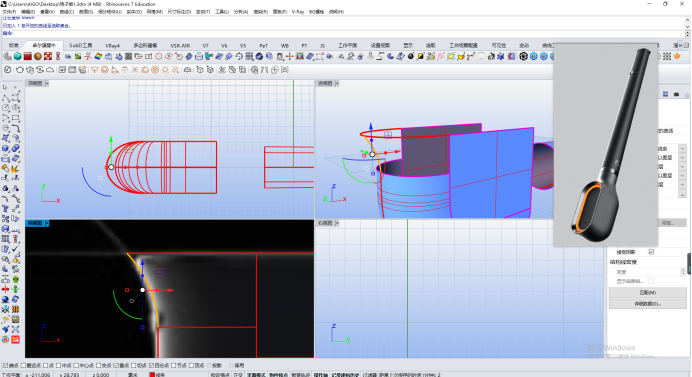Screen dimensions: 692x377
Task: Enable the 交点 Intersection osnap checkbox
Action: [98, 366]
